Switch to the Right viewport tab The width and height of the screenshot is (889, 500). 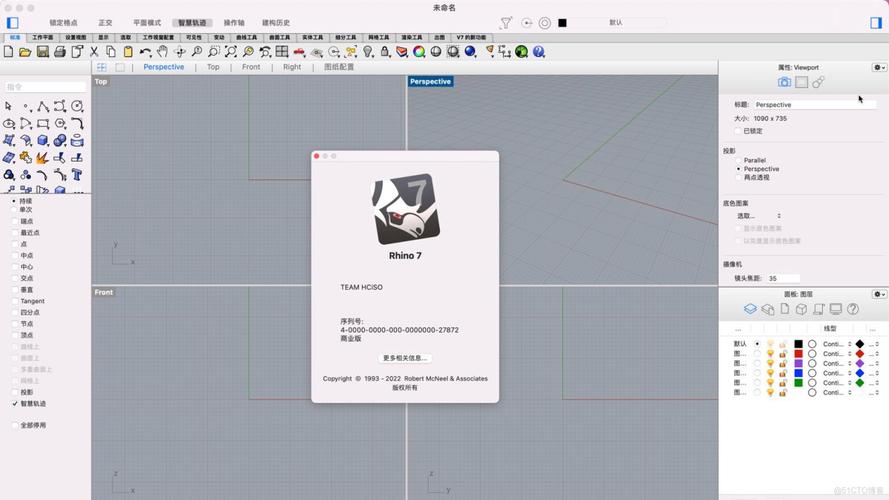[x=292, y=67]
